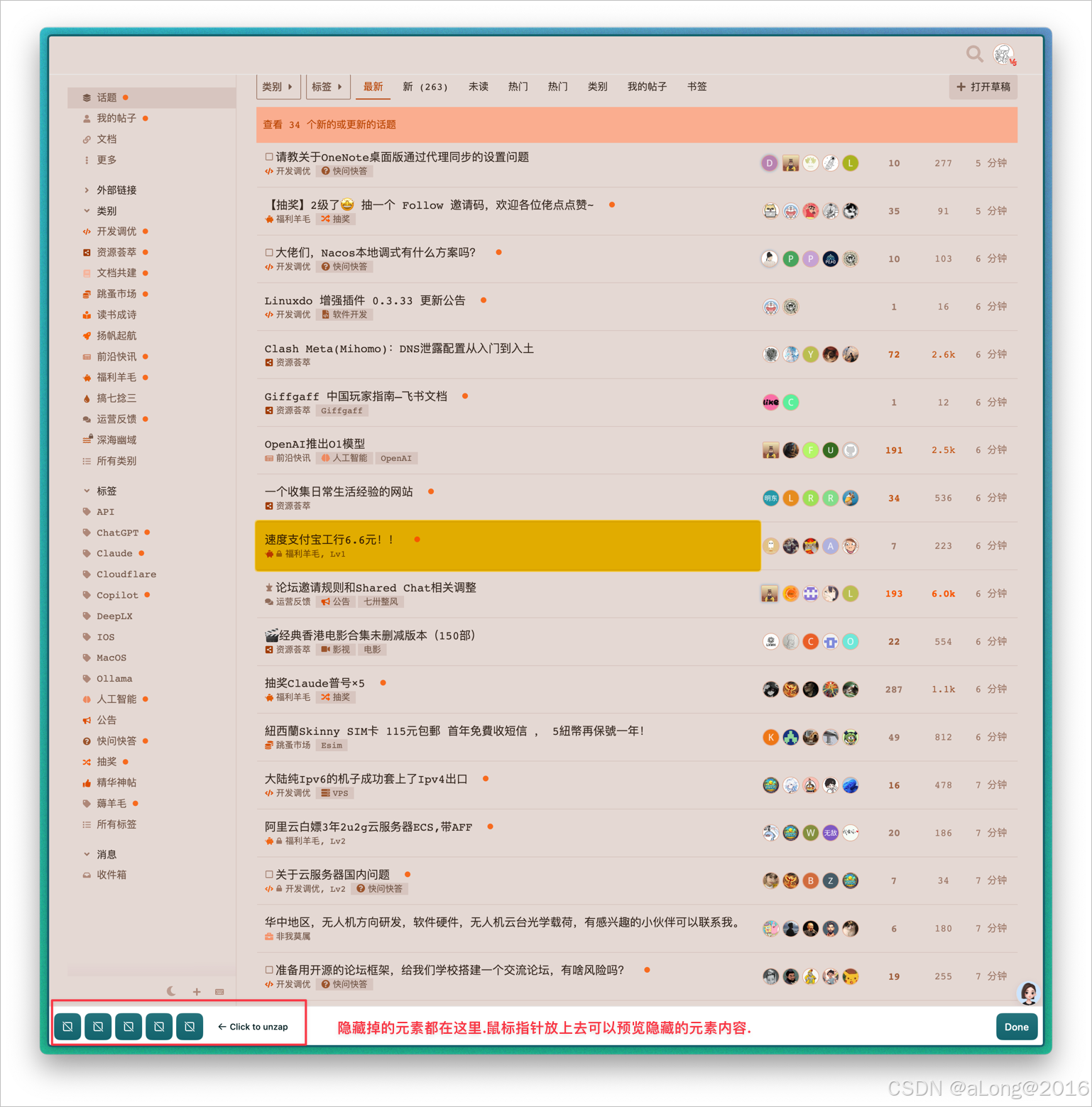The height and width of the screenshot is (1107, 1092).
Task: Click the 运营反馈 chat icon in sidebar
Action: click(87, 420)
